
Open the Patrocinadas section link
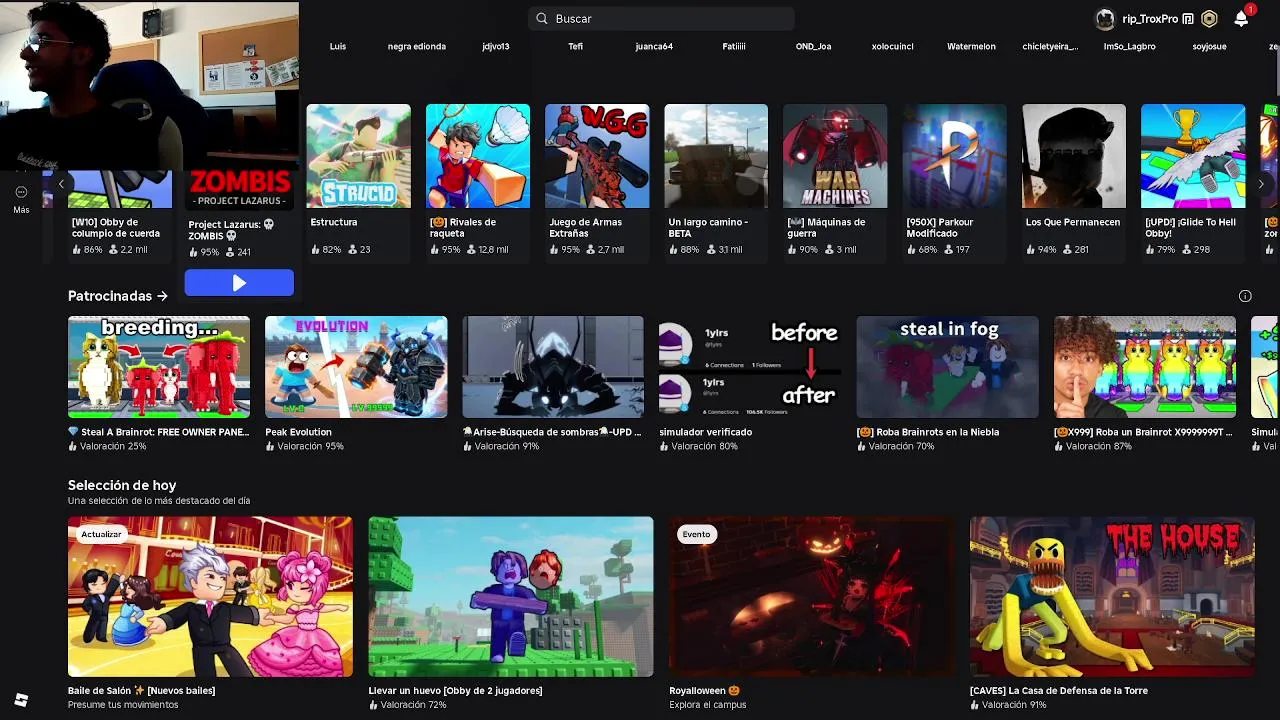pos(118,296)
